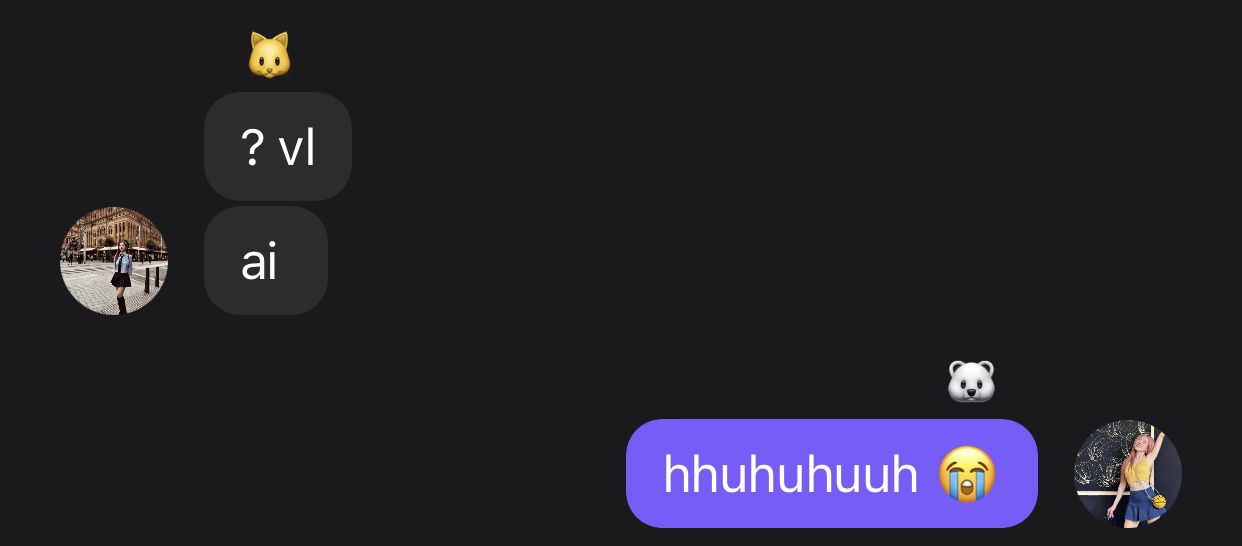Select the purple "hhuhuhuuh" message bubble

pyautogui.click(x=832, y=473)
